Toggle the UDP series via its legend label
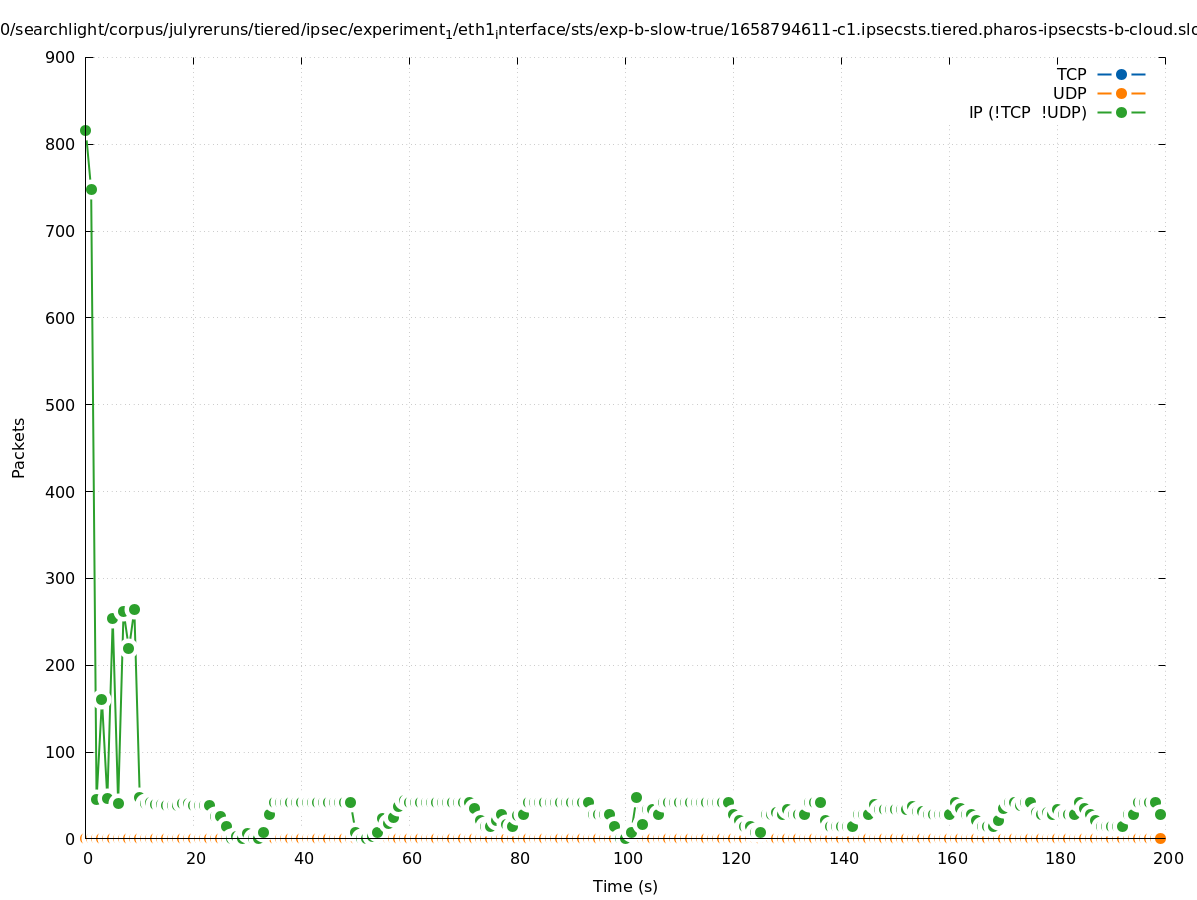Viewport: 1197px width, 900px height. pyautogui.click(x=1069, y=93)
